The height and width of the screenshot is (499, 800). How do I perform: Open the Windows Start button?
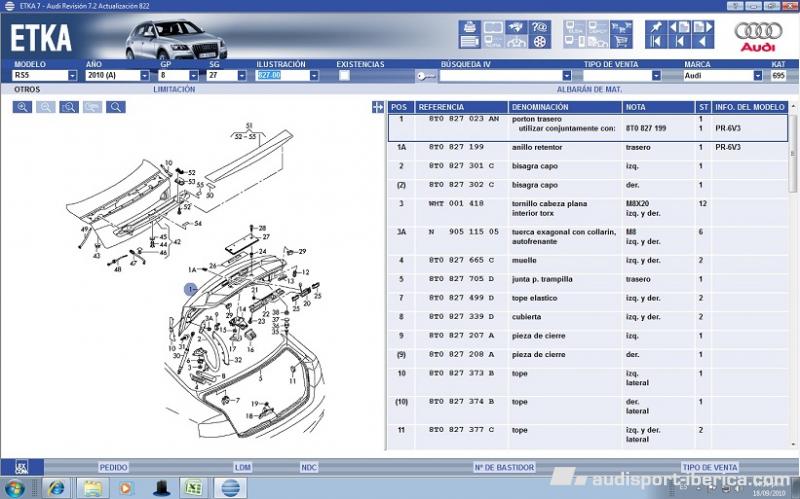[x=15, y=488]
